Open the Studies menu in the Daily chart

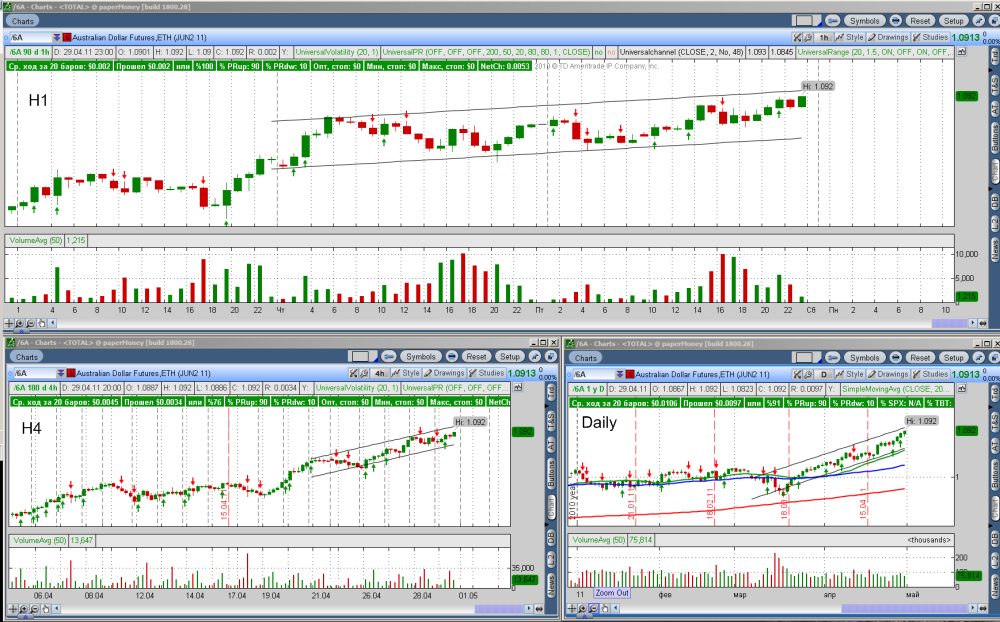[930, 374]
